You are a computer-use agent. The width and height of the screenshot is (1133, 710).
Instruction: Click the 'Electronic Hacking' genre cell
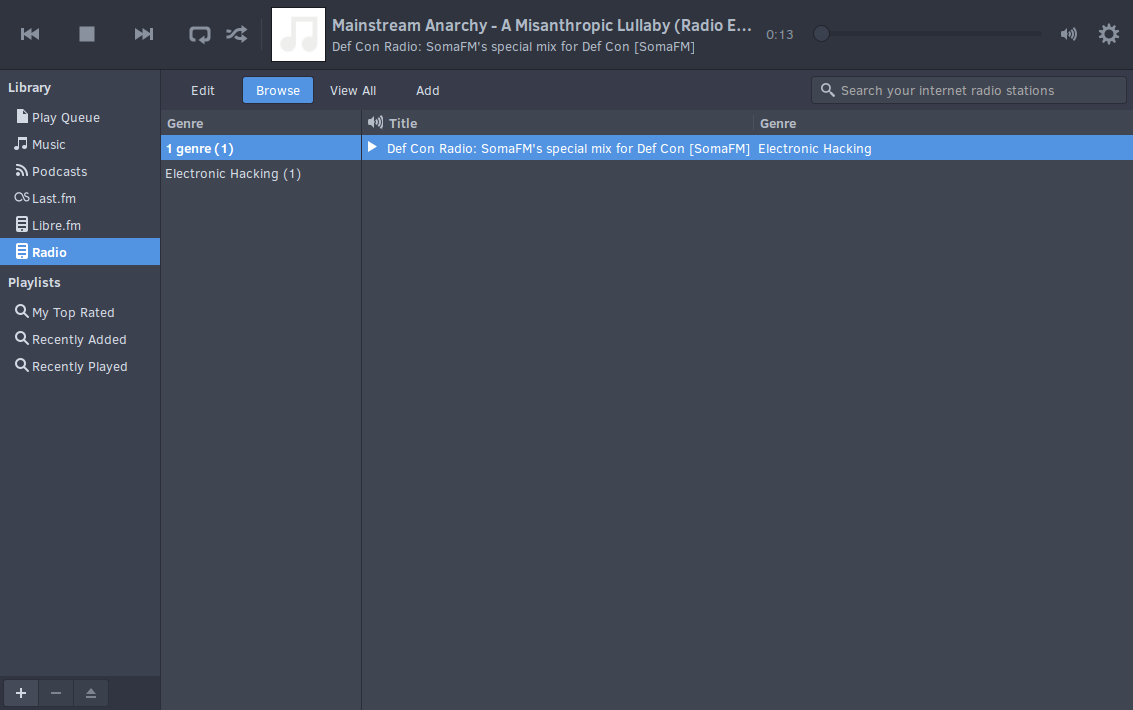click(814, 148)
